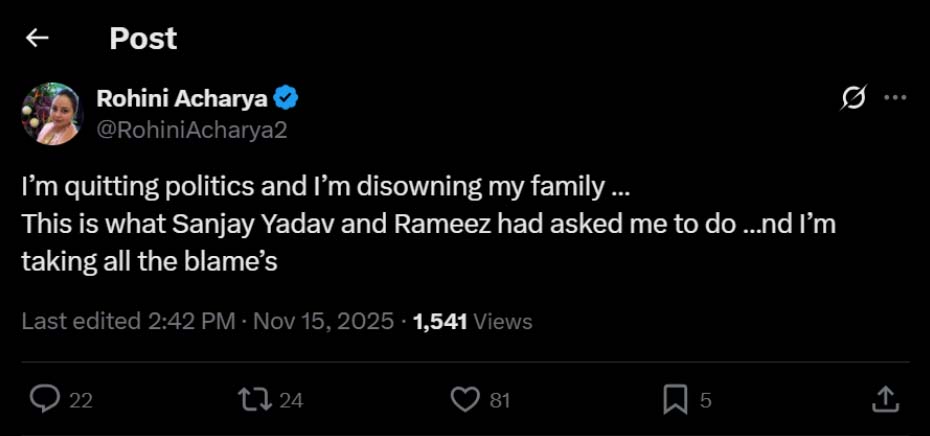Click the blue verified badge

tap(287, 98)
